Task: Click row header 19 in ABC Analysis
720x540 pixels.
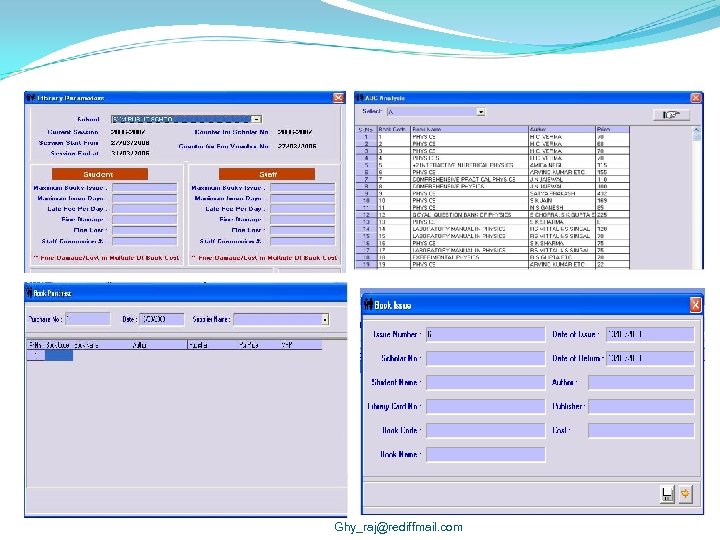Action: [366, 264]
